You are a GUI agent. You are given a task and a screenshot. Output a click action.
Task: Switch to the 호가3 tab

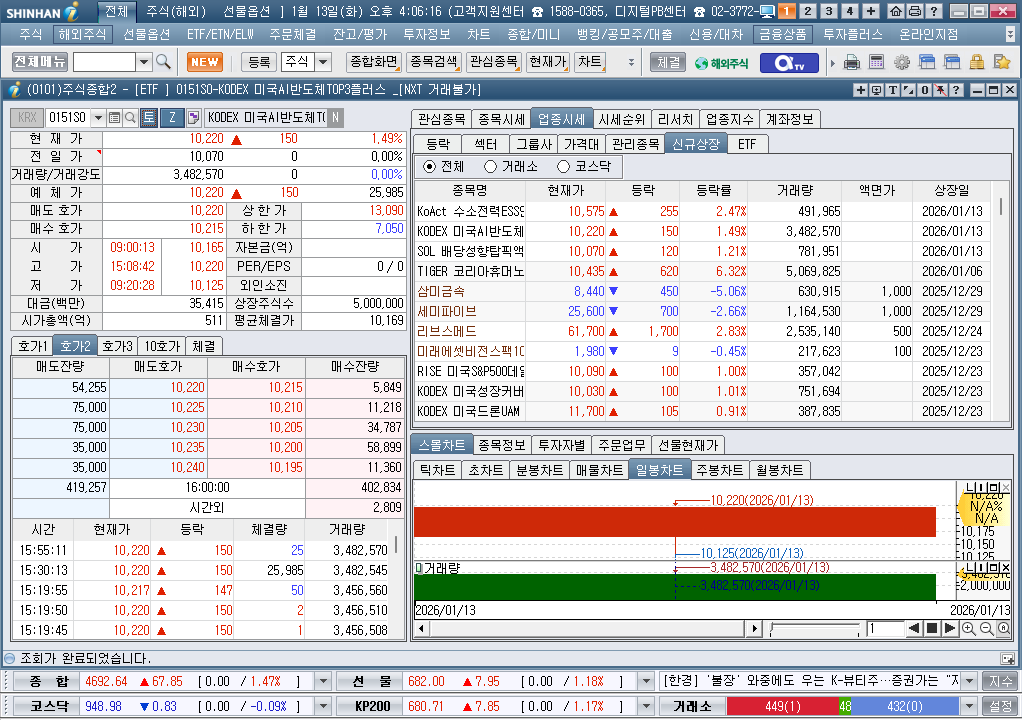(118, 346)
